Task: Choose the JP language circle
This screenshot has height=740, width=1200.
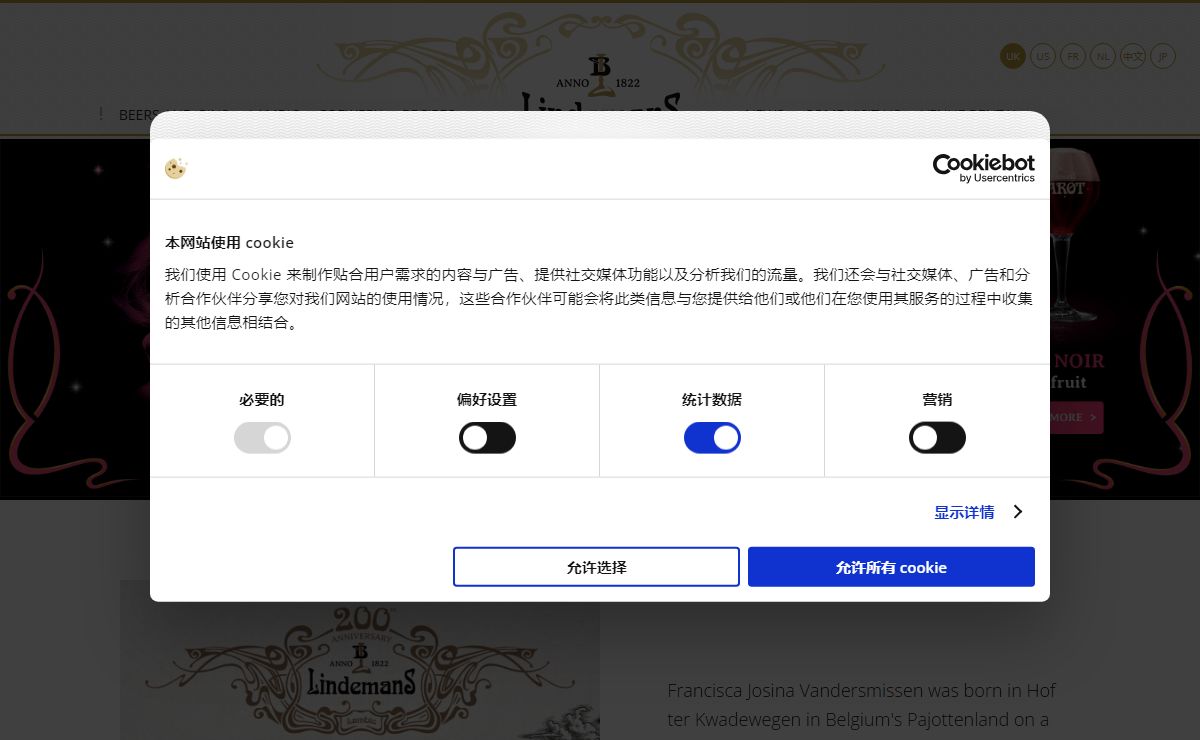Action: (1163, 56)
